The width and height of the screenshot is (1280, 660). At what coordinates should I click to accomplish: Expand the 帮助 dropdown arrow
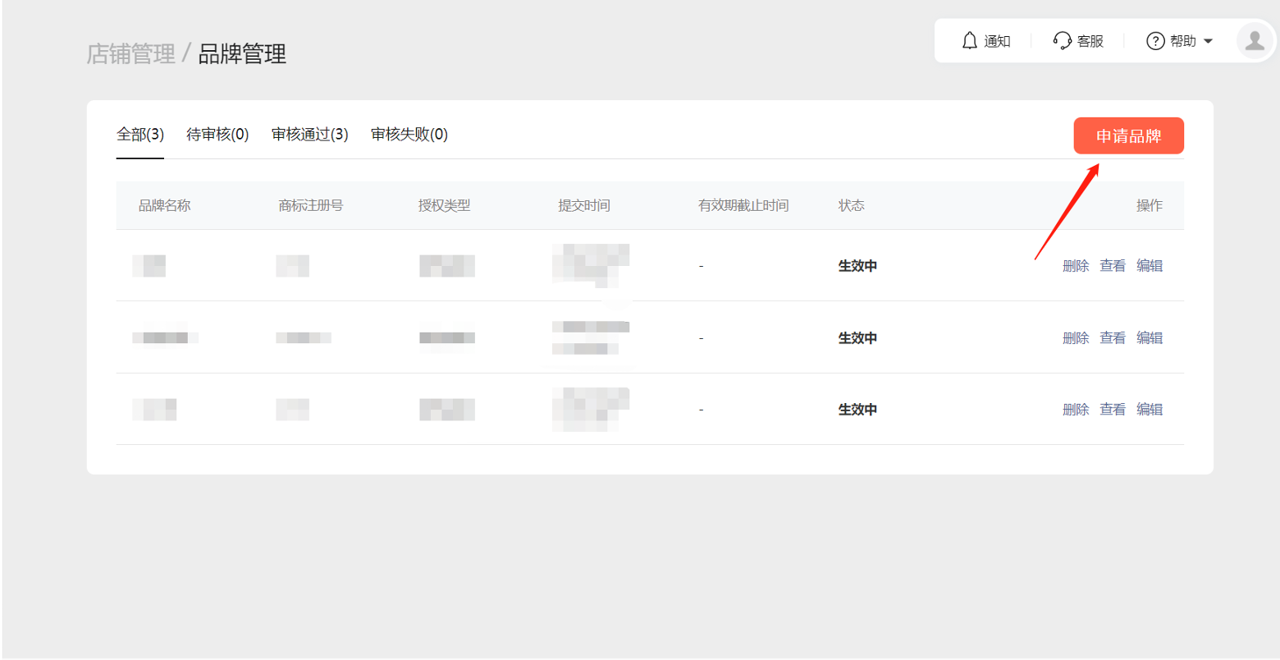pos(1208,42)
